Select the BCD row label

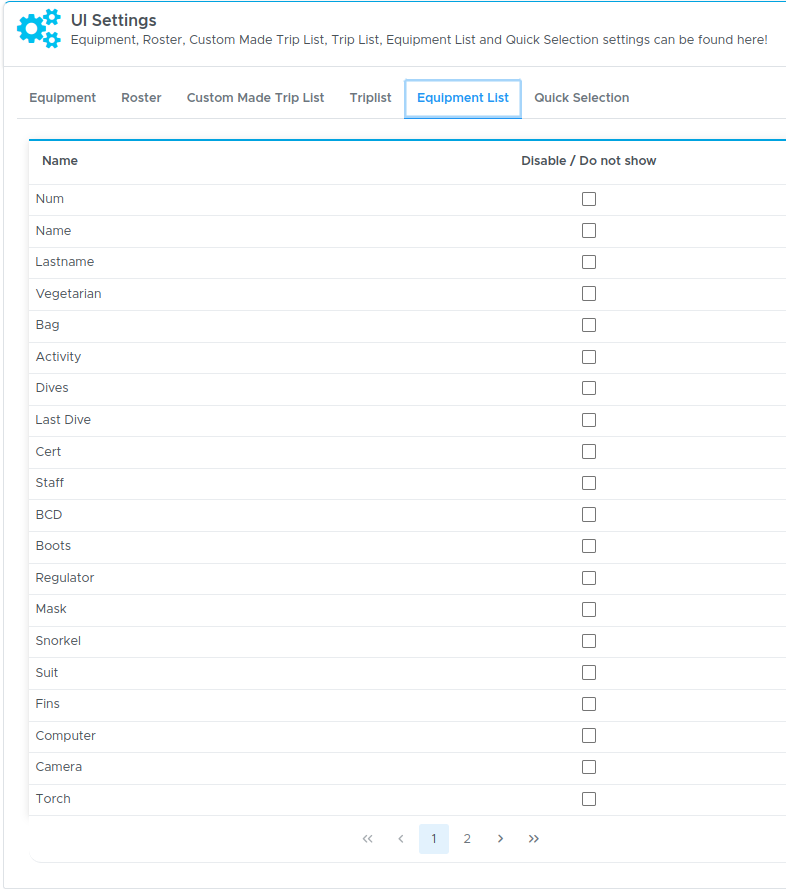click(49, 515)
